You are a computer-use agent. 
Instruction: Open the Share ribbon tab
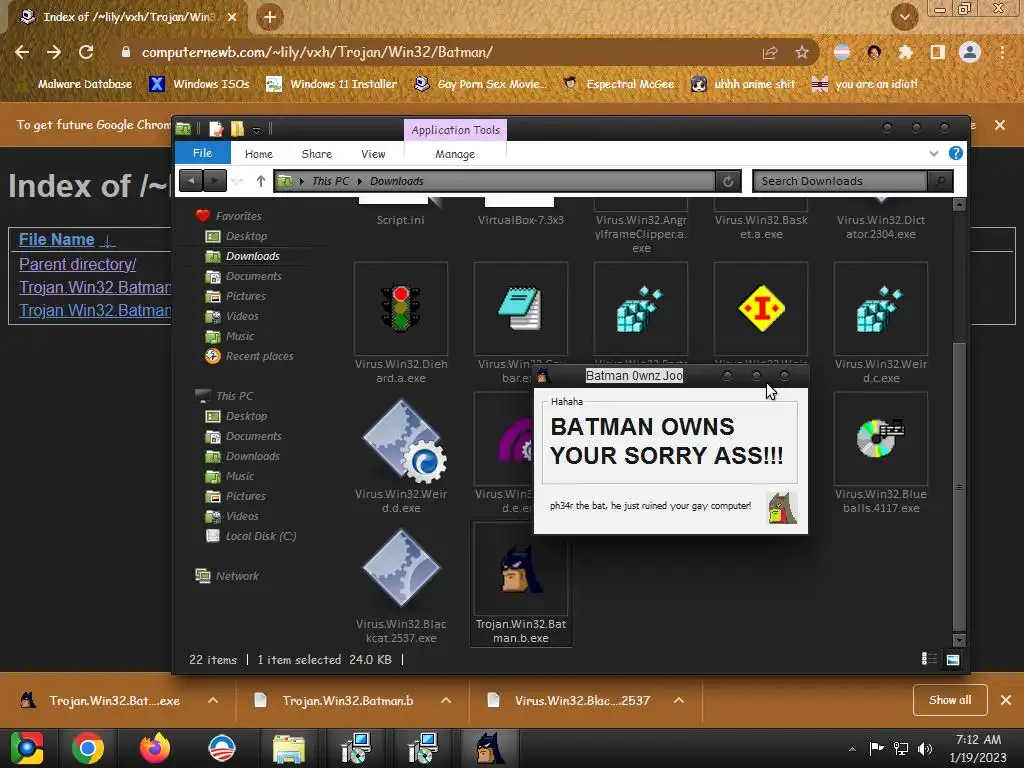click(317, 154)
